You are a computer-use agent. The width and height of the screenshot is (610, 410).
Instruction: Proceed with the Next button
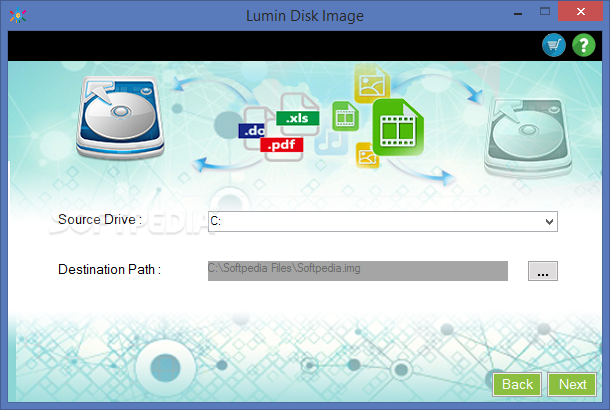point(572,384)
